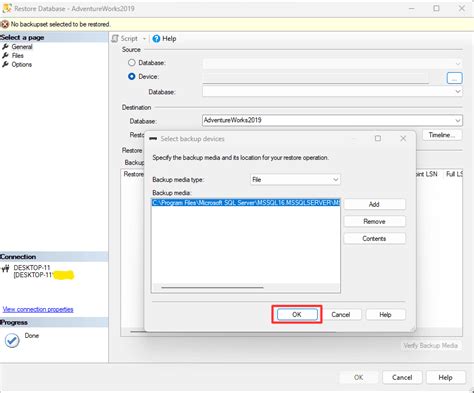Image resolution: width=474 pixels, height=393 pixels.
Task: Click the connection server icon
Action: pos(5,268)
